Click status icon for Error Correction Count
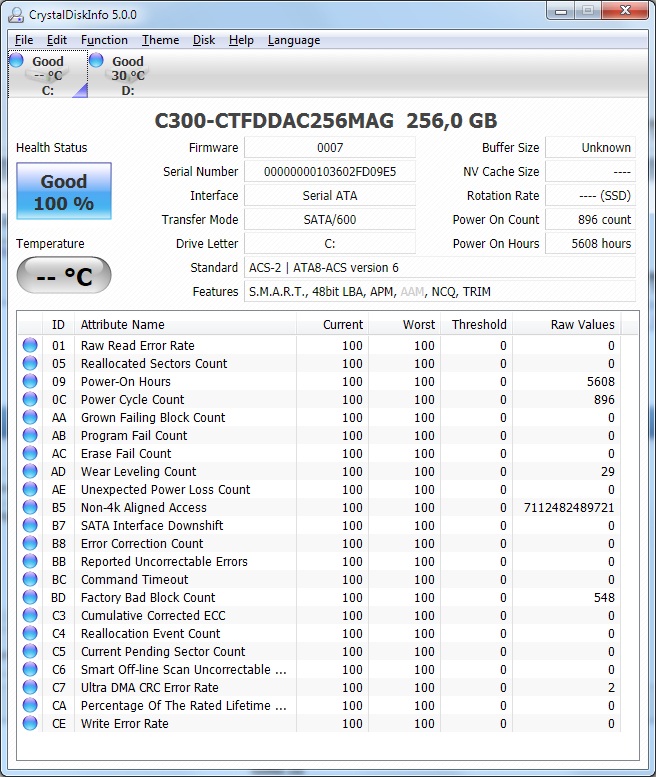This screenshot has width=656, height=777. 30,543
